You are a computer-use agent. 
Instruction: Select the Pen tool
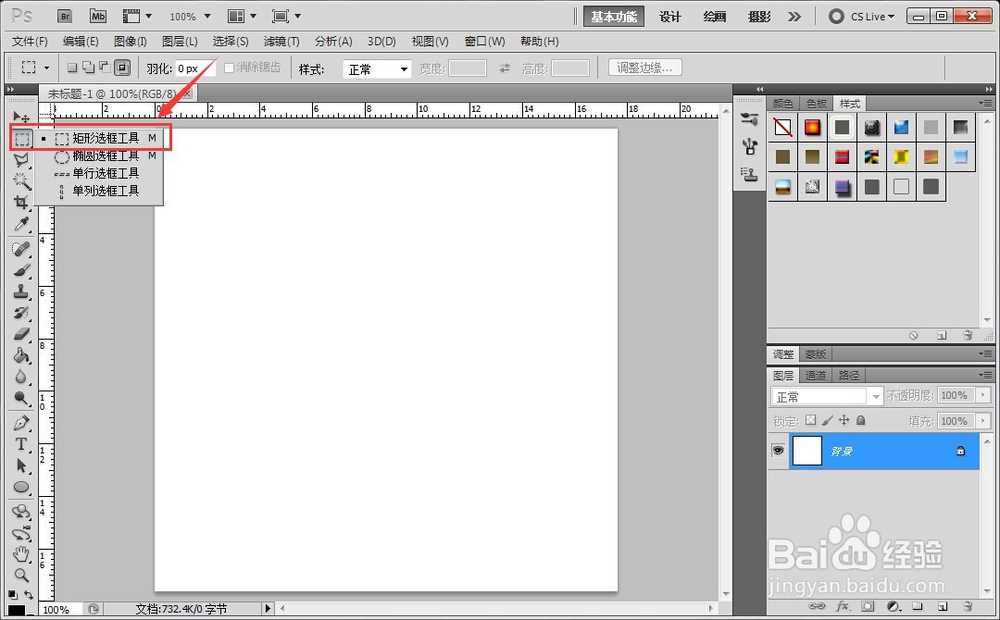click(x=21, y=423)
